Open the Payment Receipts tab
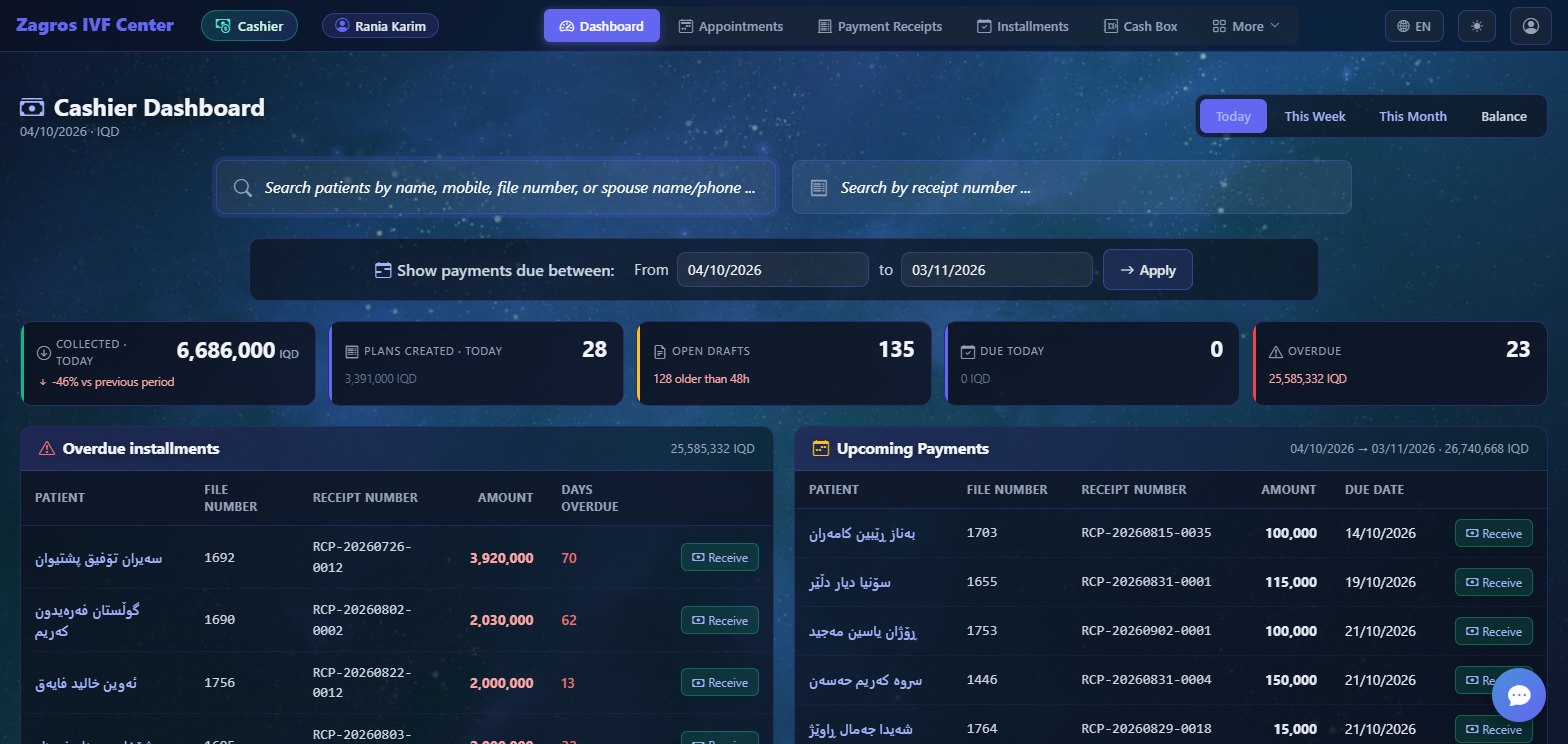The image size is (1568, 744). click(x=880, y=26)
